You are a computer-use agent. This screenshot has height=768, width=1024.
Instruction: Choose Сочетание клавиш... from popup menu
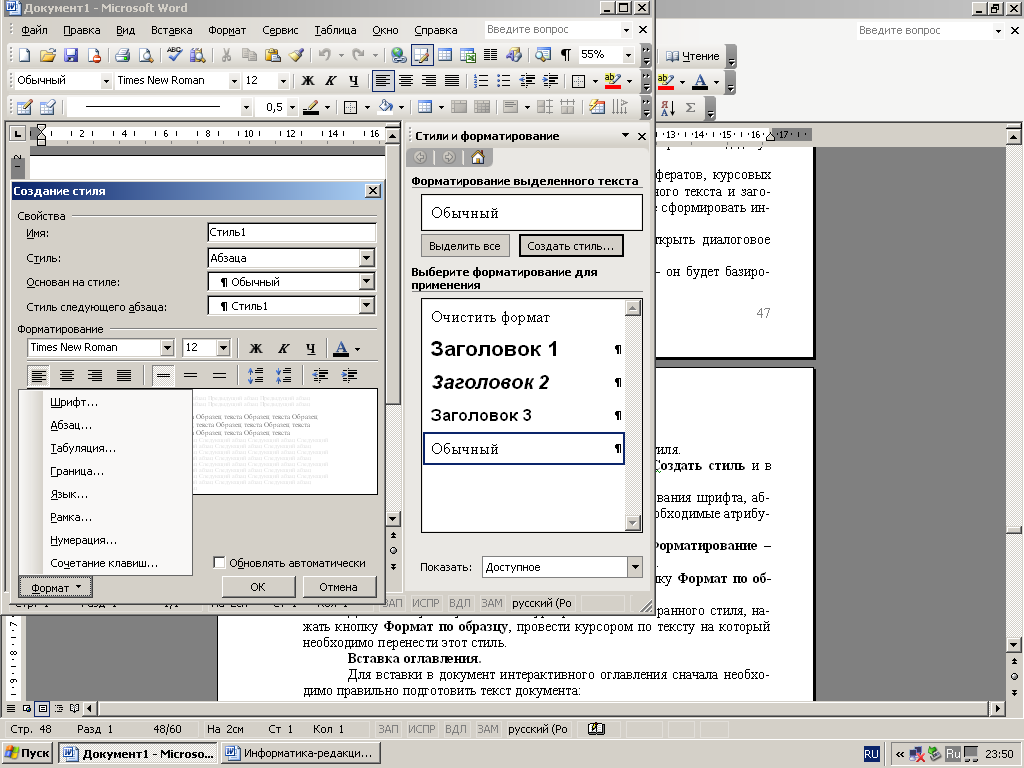point(106,563)
